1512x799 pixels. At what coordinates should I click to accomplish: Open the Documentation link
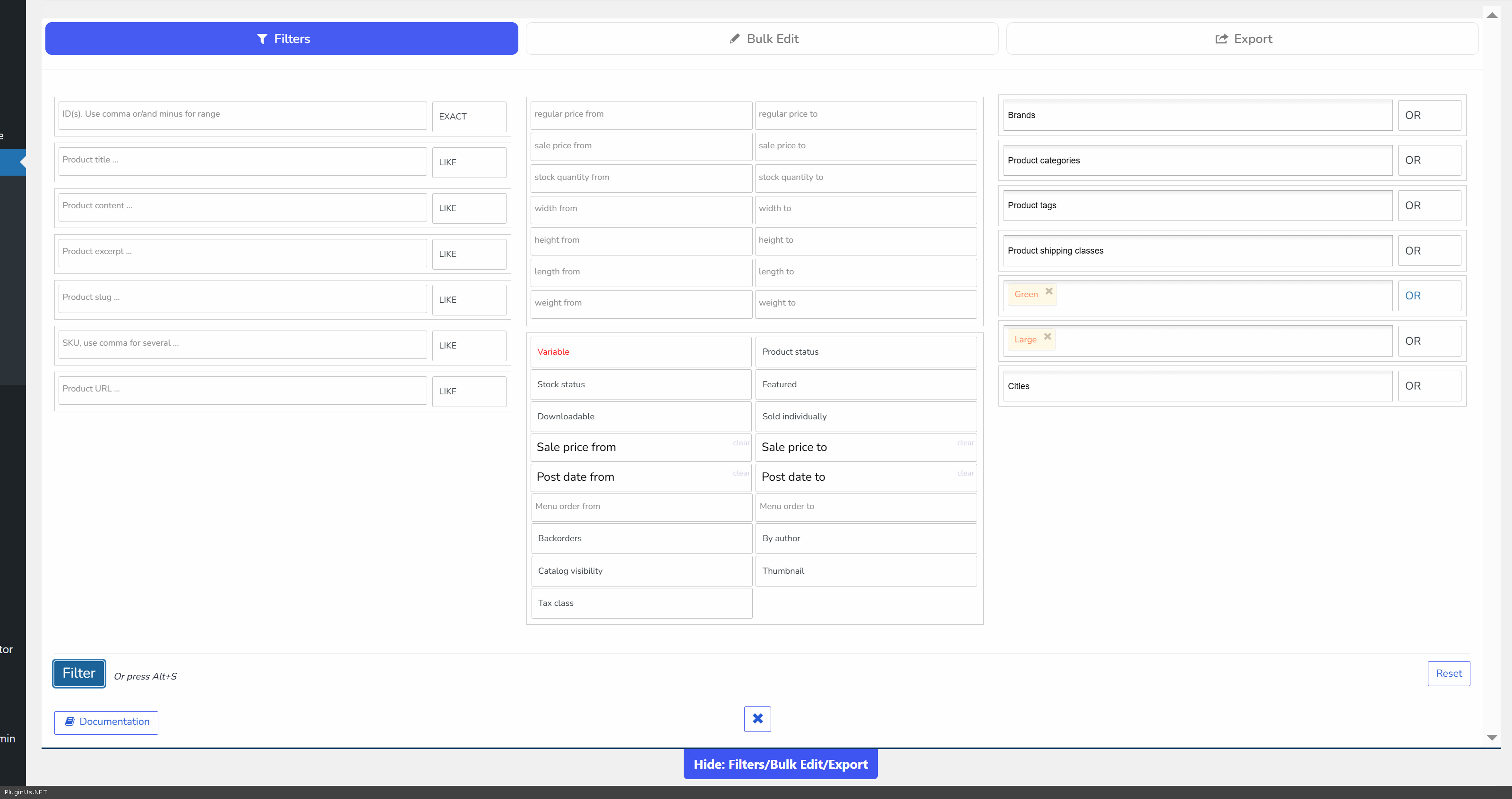coord(106,722)
